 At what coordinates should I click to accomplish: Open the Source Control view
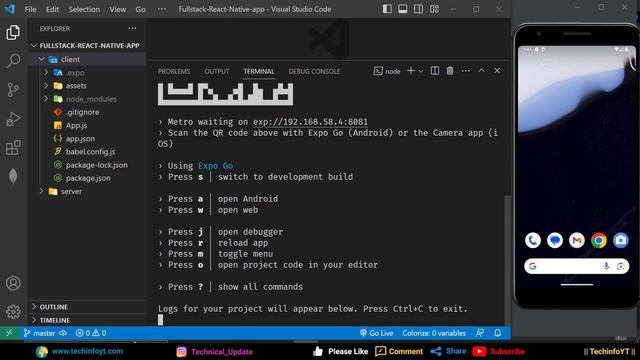13,89
